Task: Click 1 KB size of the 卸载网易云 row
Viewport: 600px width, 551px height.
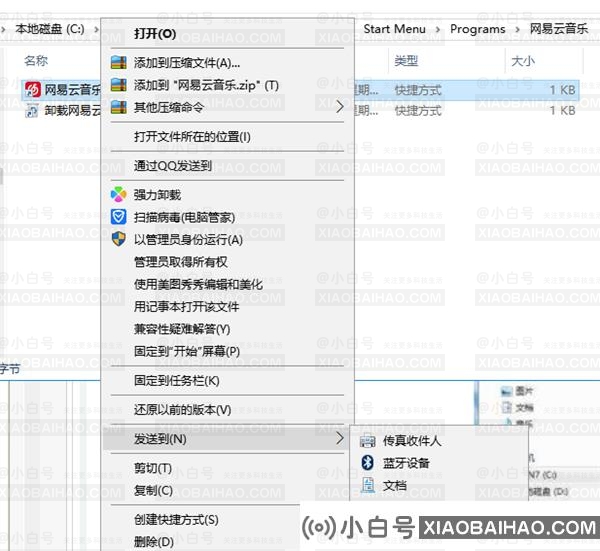Action: point(562,111)
